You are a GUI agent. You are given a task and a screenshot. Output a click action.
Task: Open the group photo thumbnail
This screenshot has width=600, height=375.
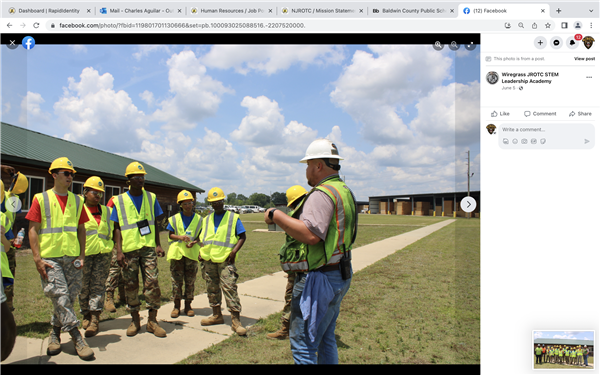(x=564, y=349)
